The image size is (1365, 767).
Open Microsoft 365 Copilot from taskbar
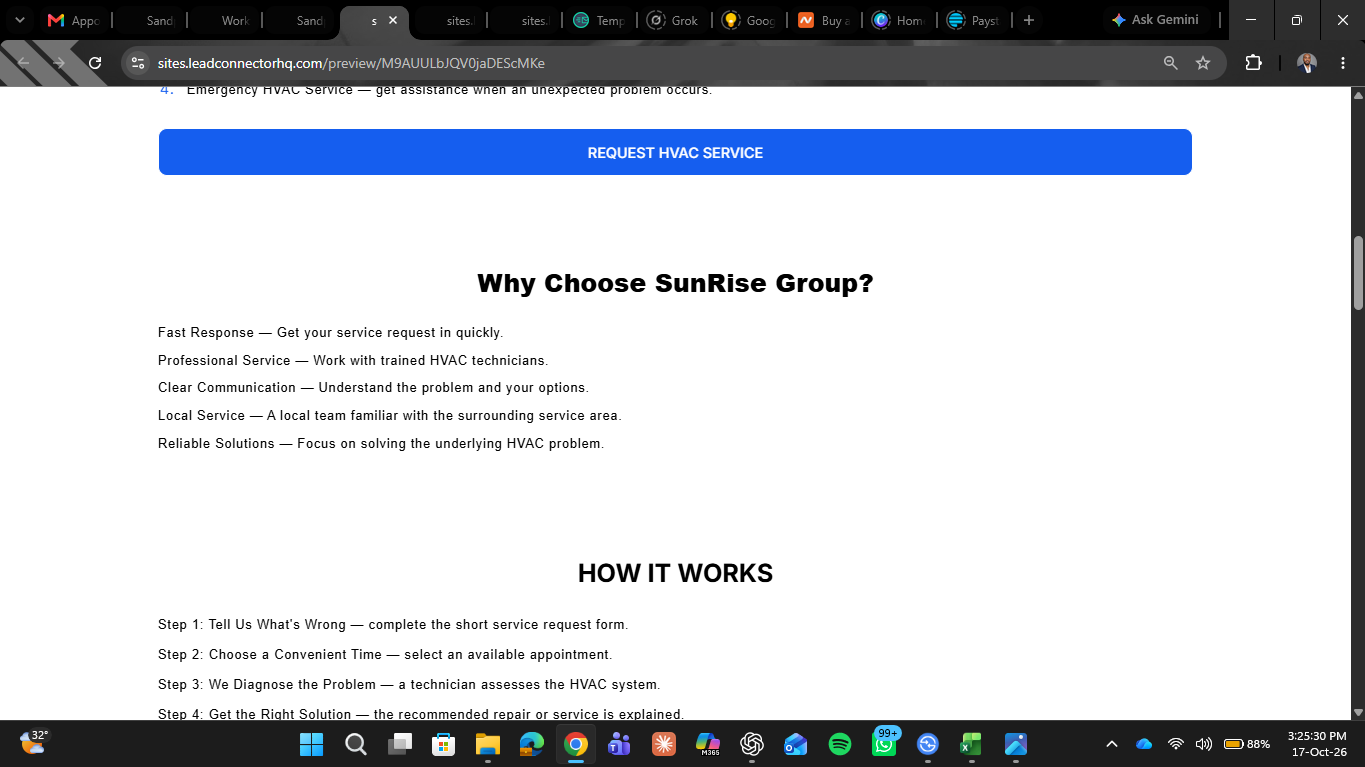click(x=708, y=744)
